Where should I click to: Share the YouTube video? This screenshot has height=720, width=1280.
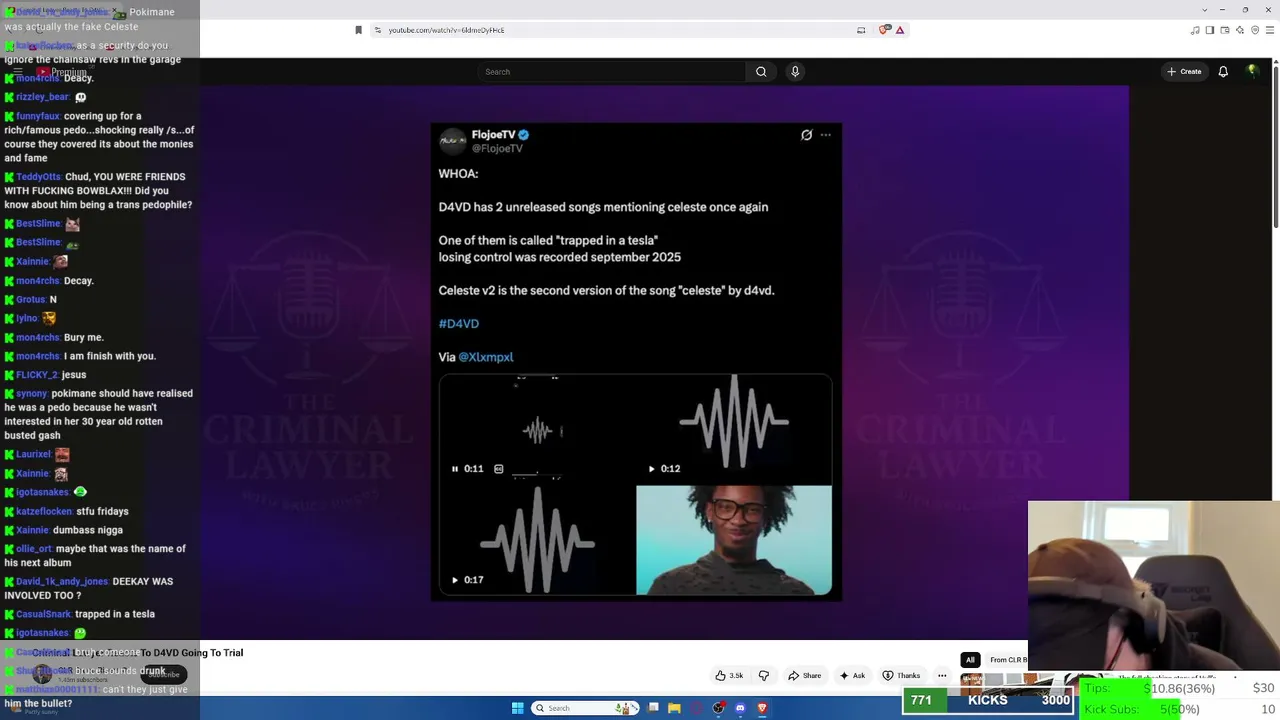[x=804, y=676]
